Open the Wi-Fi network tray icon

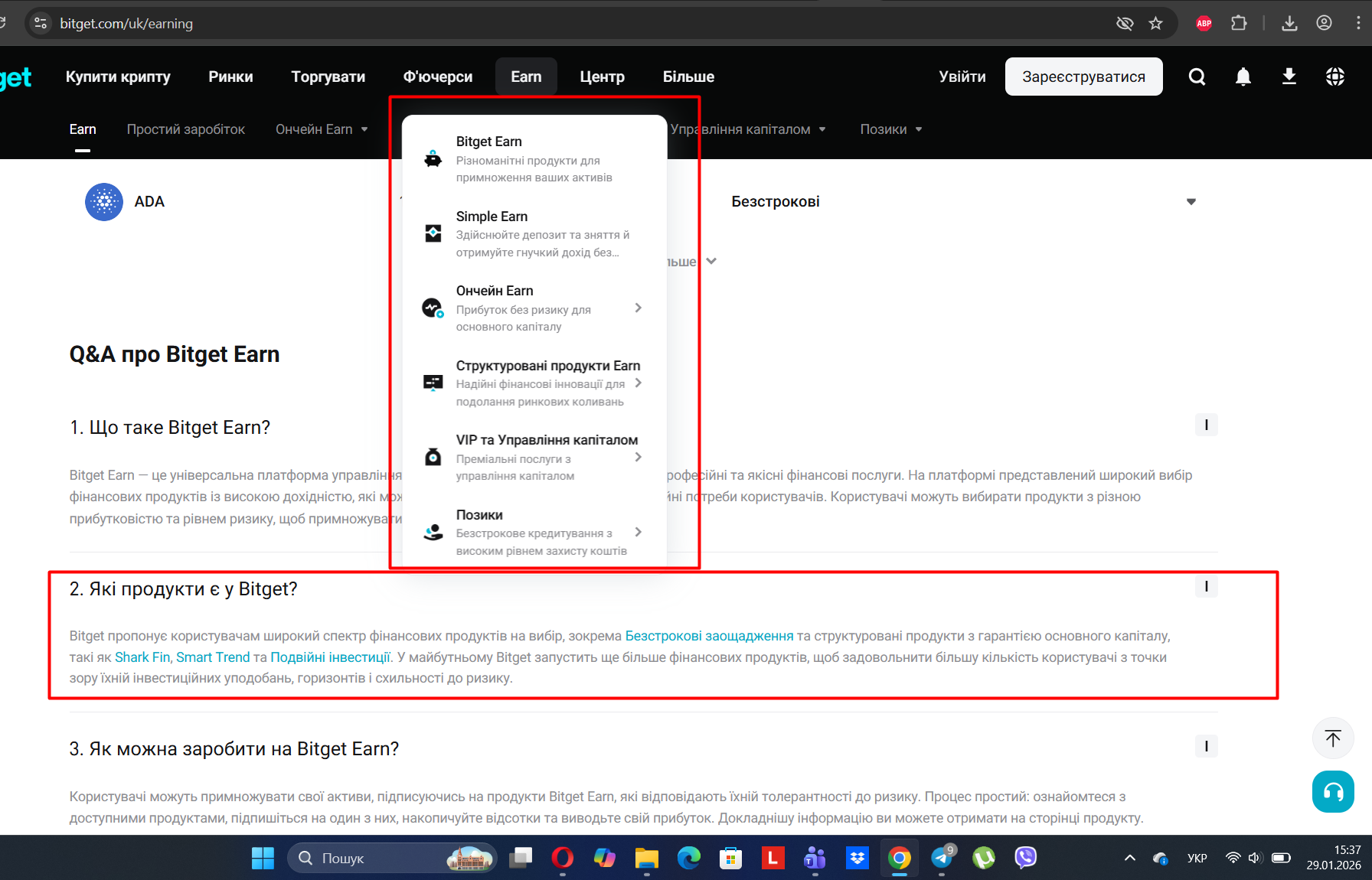tap(1233, 858)
